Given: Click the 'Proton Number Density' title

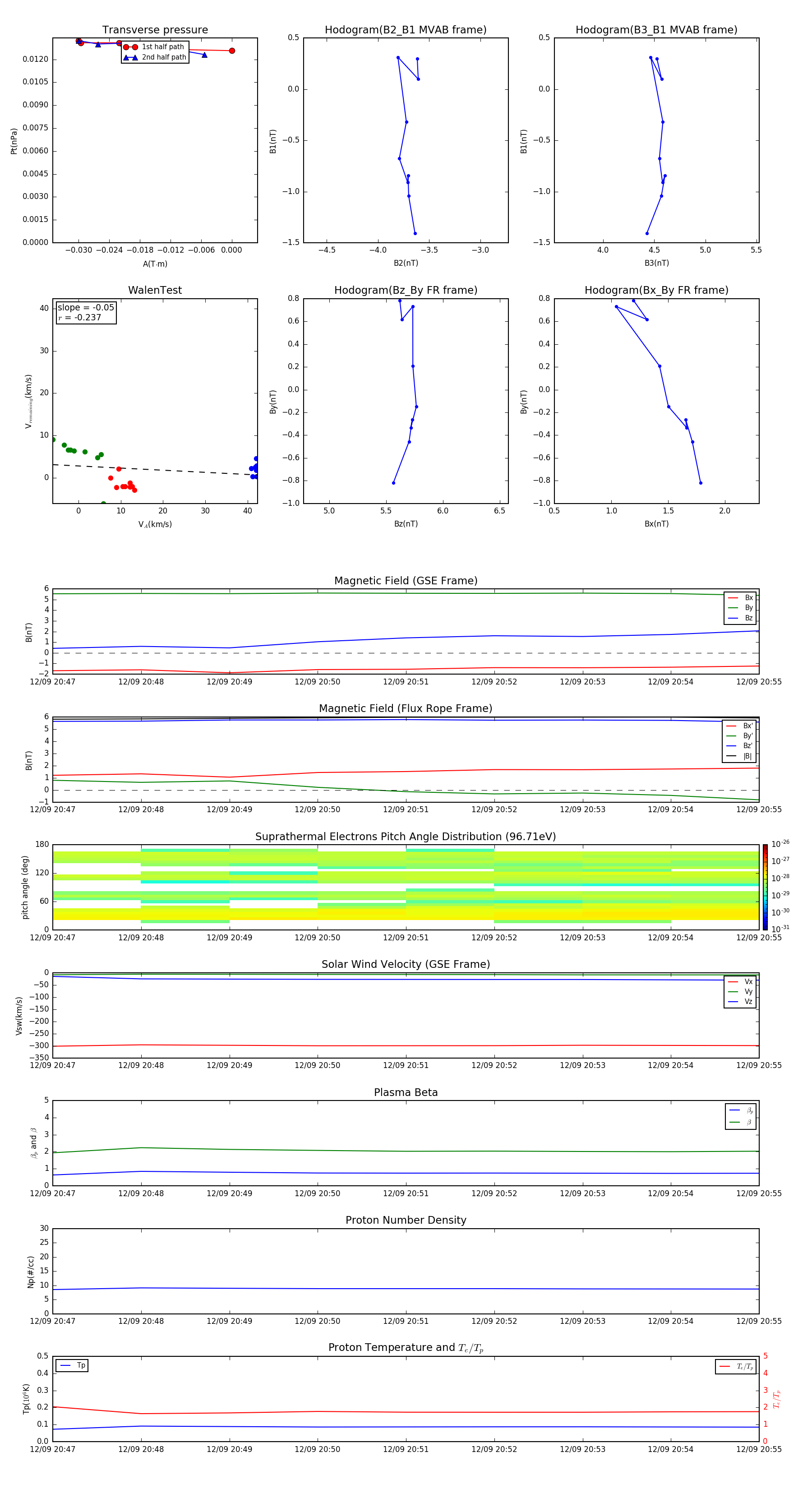Looking at the screenshot, I should 406,1220.
